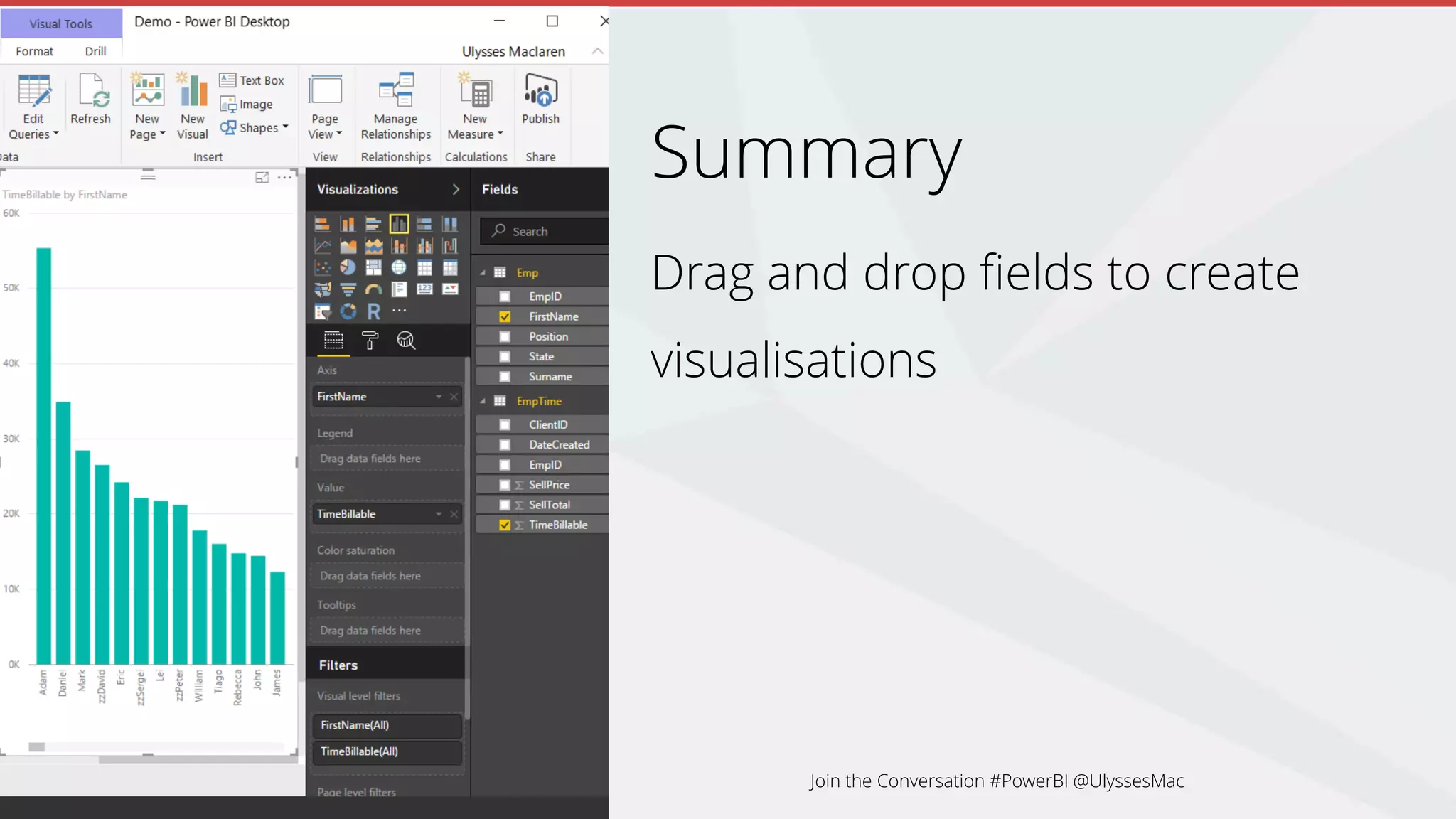Tick the DateCreated field checkbox
The width and height of the screenshot is (1456, 819).
505,445
